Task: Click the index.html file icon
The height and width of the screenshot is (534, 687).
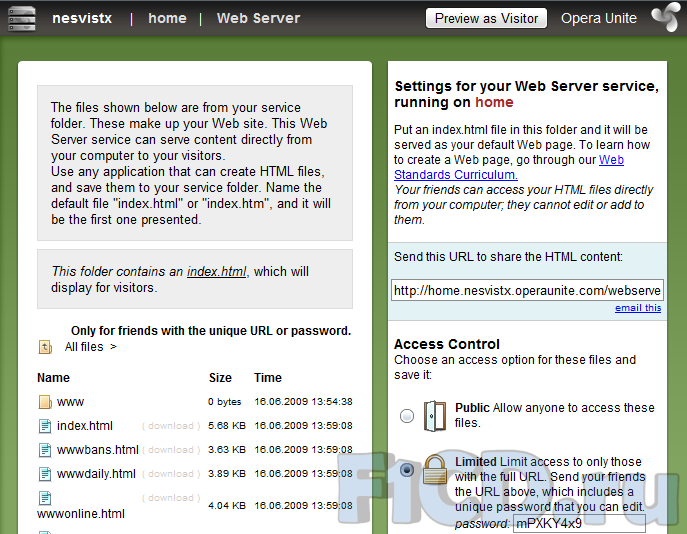Action: coord(45,426)
